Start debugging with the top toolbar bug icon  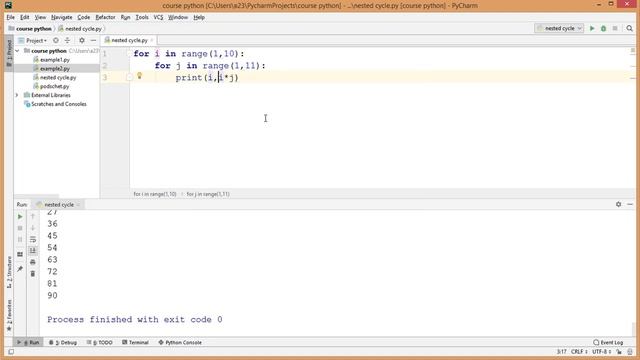pos(603,28)
